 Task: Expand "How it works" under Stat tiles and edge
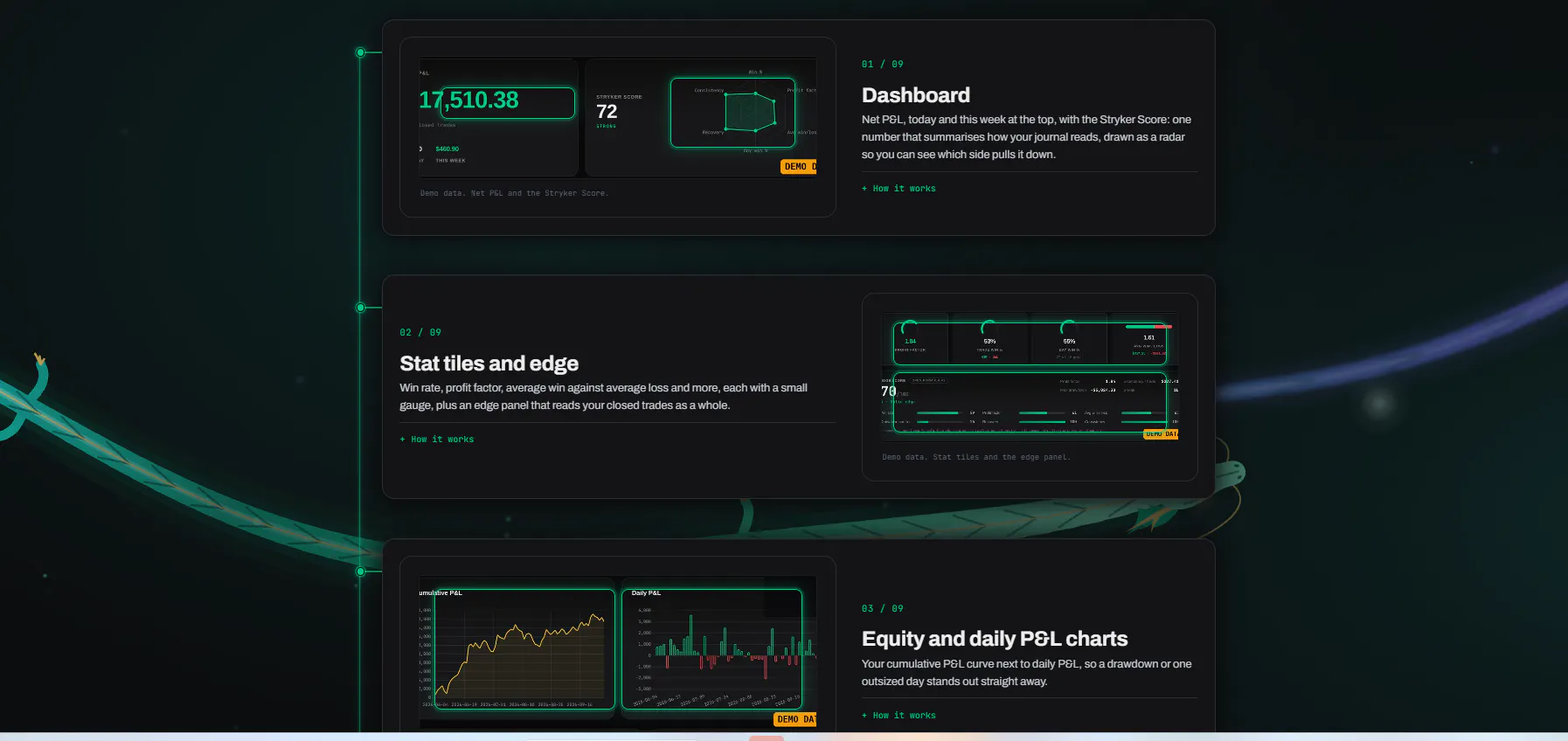click(437, 440)
